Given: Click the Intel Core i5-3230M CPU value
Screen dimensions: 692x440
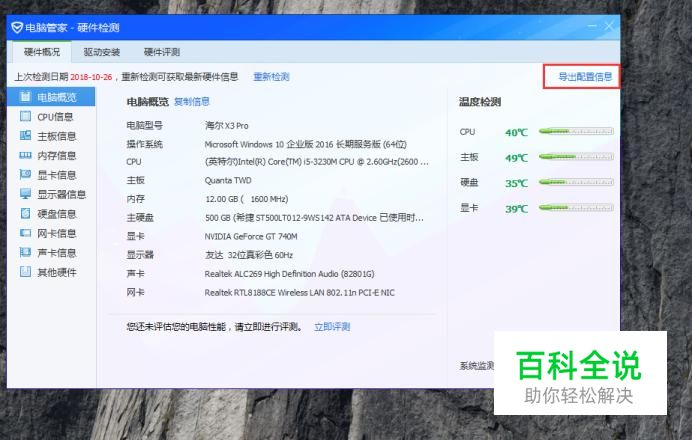Looking at the screenshot, I should pos(316,162).
